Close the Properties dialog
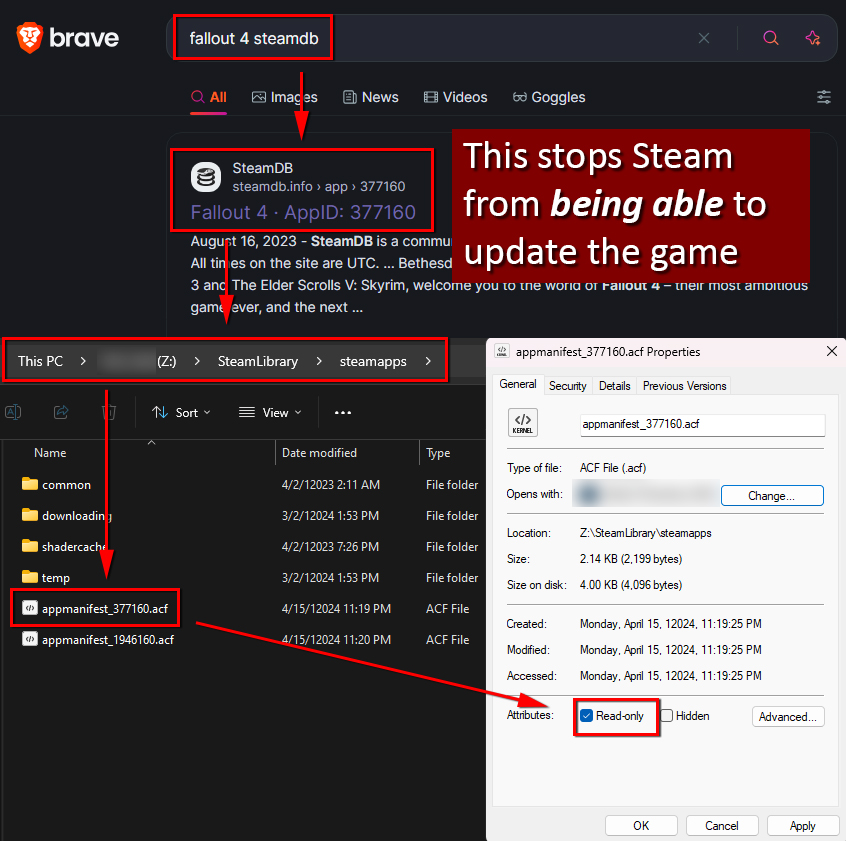The height and width of the screenshot is (841, 846). coord(831,351)
